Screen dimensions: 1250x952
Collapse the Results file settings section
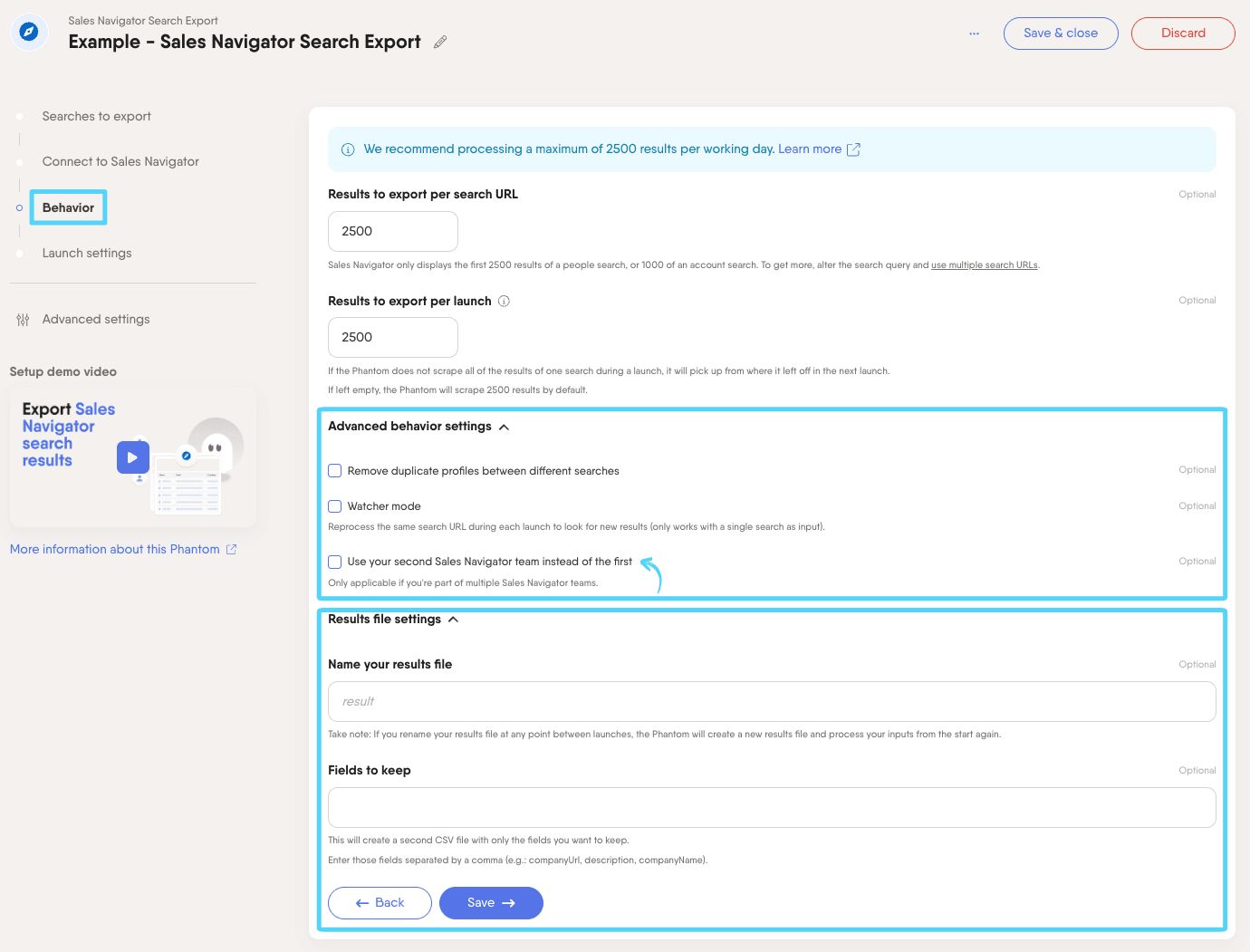[x=454, y=620]
